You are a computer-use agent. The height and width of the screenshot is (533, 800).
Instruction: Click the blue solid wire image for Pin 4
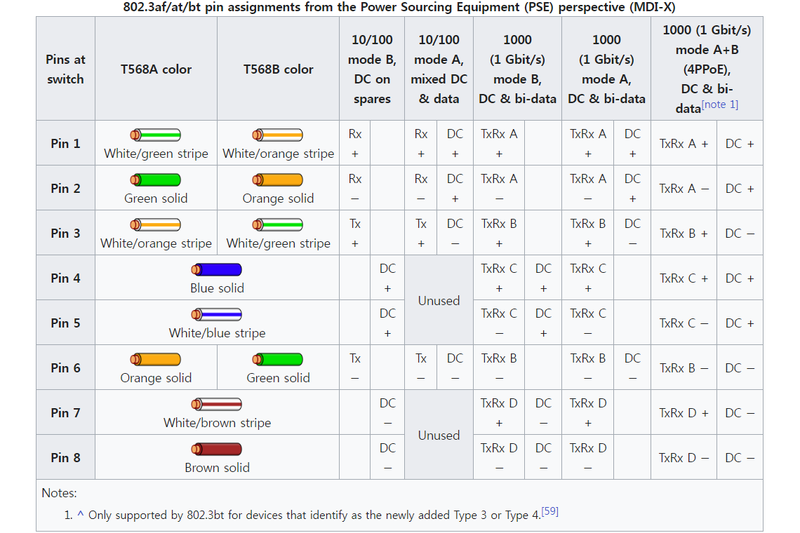click(217, 270)
